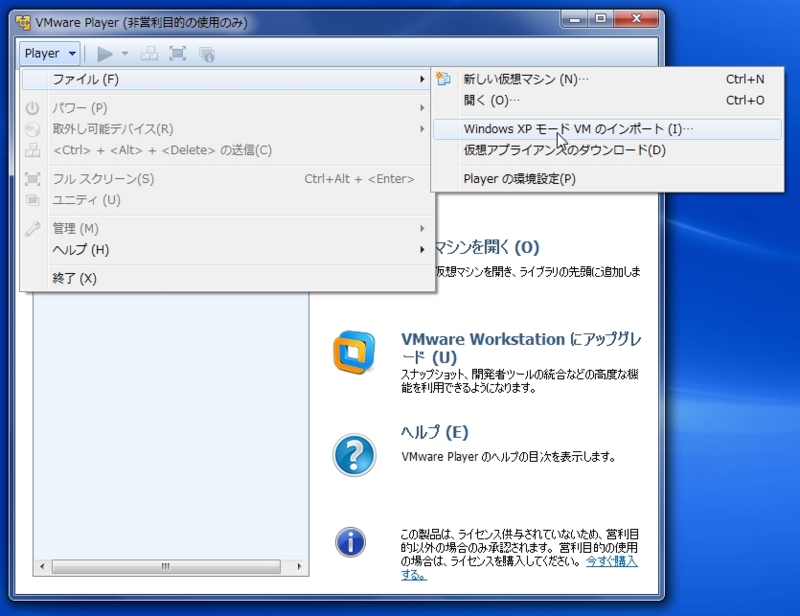Viewport: 800px width, 616px height.
Task: Start the virtual machine with the Play icon
Action: 104,54
